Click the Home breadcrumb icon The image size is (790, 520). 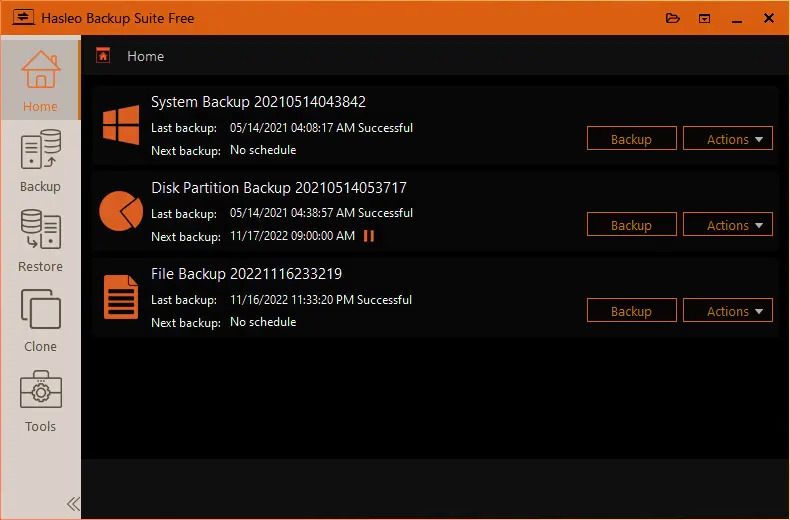pyautogui.click(x=103, y=55)
